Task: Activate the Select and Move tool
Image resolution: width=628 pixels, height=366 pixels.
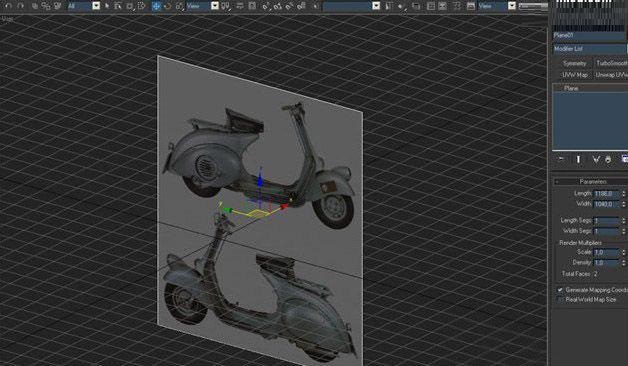Action: (x=156, y=6)
